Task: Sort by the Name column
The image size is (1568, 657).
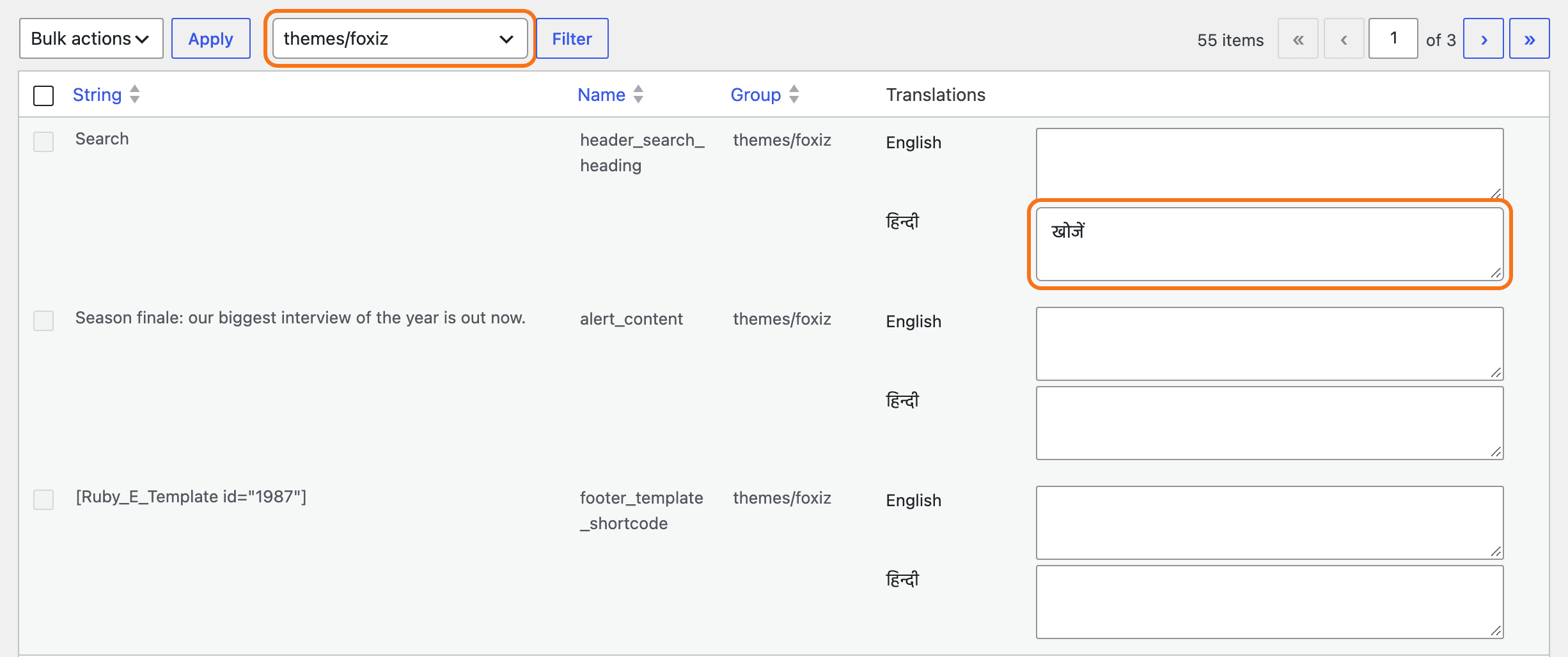Action: (x=601, y=95)
